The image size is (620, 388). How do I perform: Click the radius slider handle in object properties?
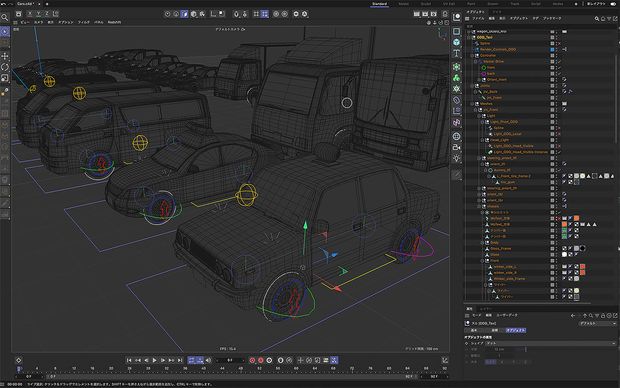(x=525, y=349)
